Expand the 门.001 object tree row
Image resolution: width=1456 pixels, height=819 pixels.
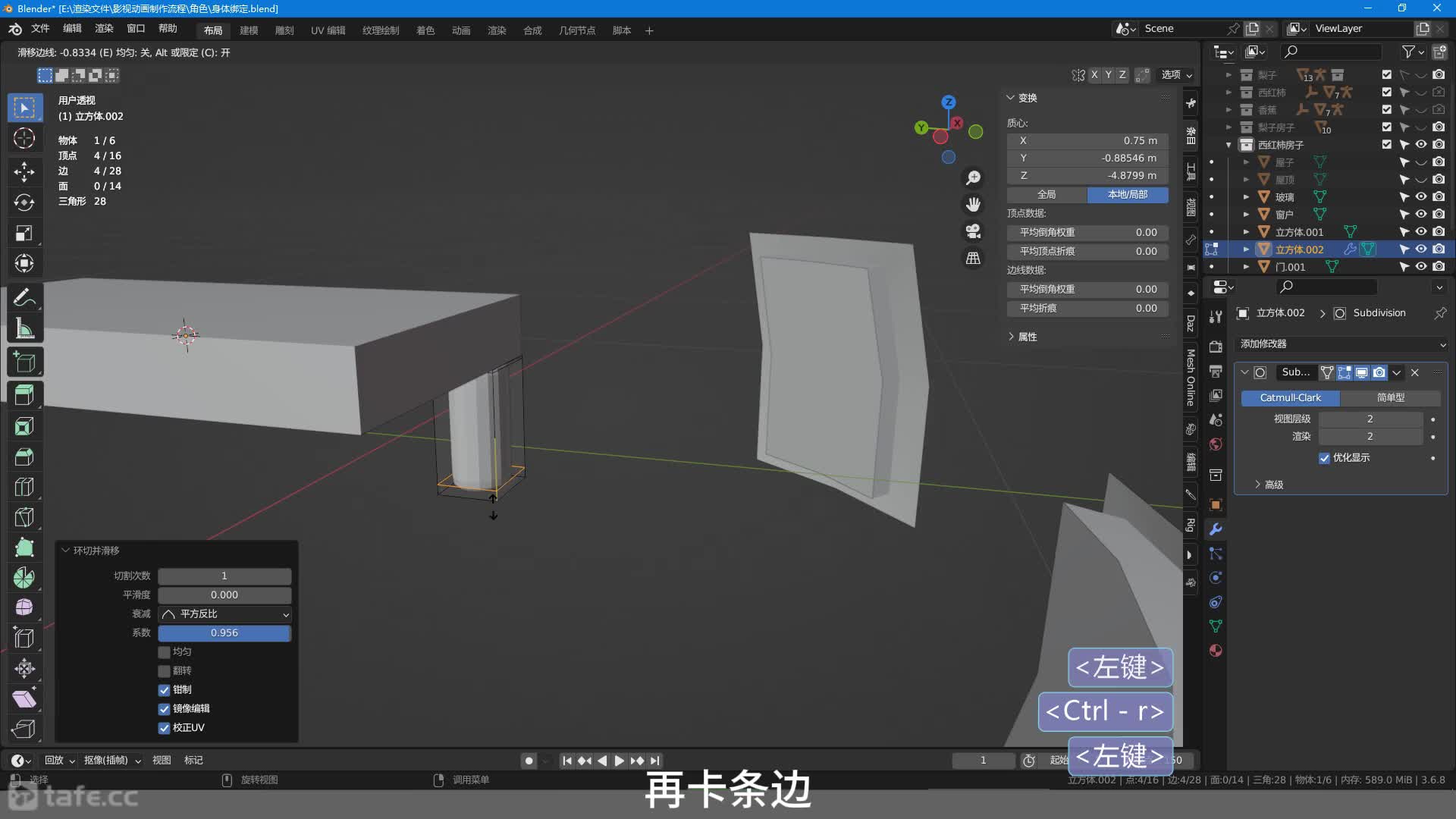(x=1246, y=267)
